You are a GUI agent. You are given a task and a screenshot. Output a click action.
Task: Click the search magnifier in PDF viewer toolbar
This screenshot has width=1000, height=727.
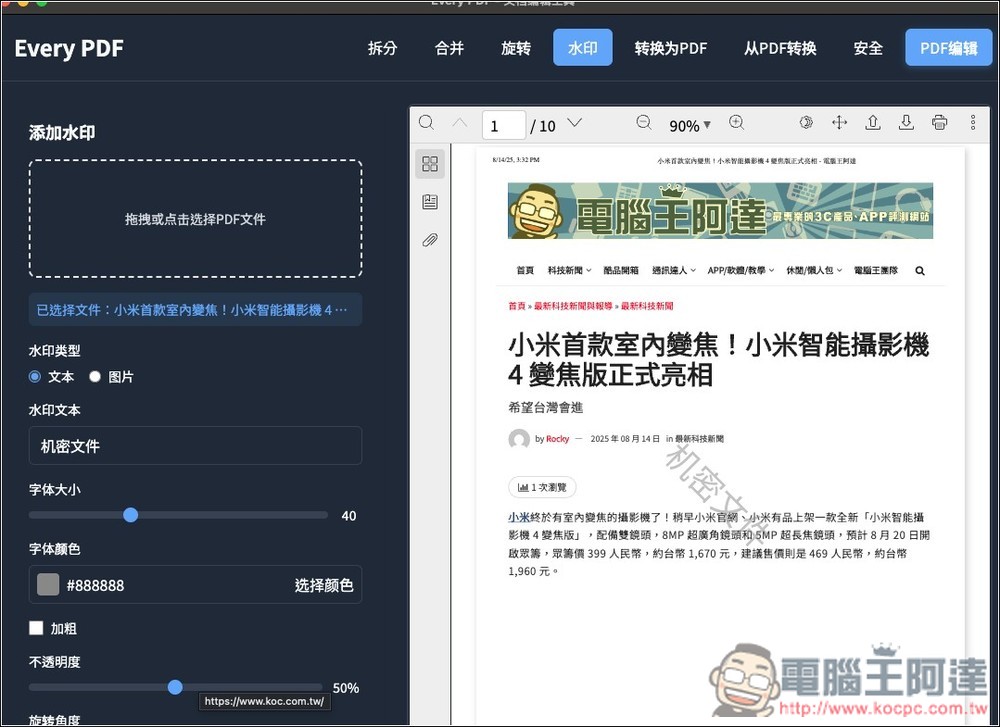[x=426, y=122]
